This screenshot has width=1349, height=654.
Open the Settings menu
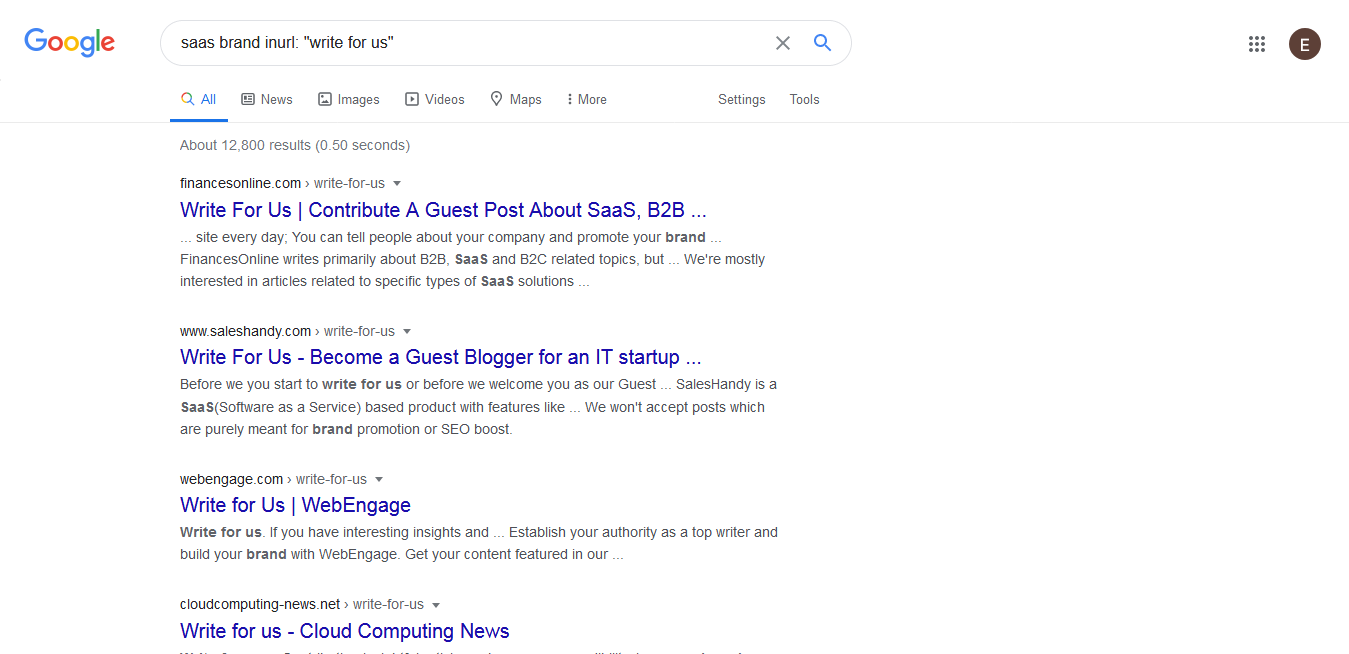[742, 99]
